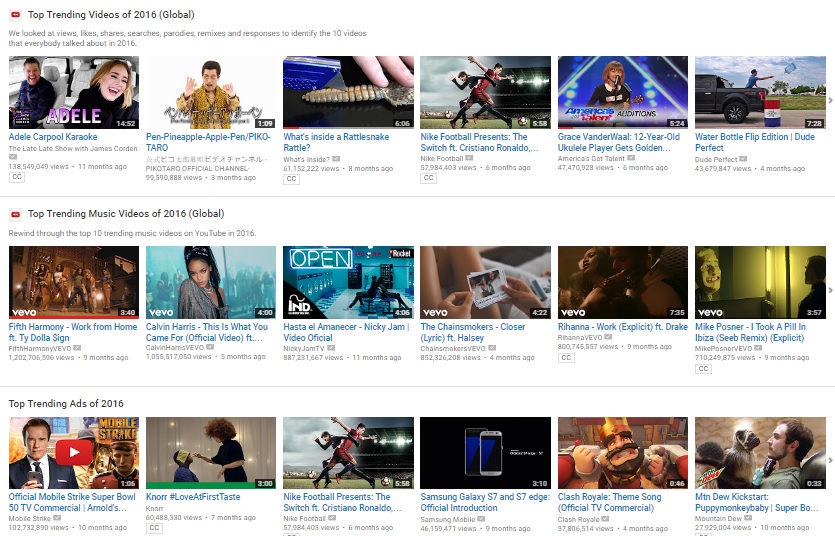Click the CC badge under Knorr #LoveAtFirstTaste
This screenshot has width=835, height=536.
pyautogui.click(x=154, y=528)
